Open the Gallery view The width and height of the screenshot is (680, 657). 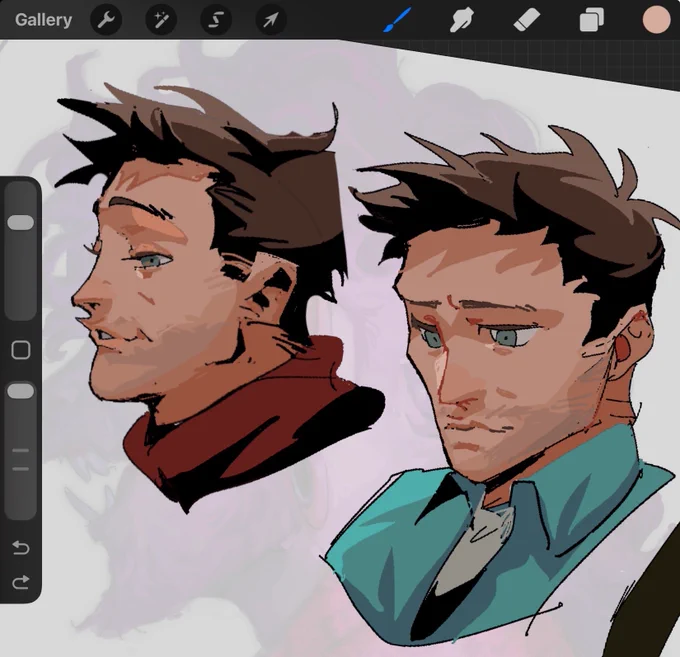(x=43, y=20)
